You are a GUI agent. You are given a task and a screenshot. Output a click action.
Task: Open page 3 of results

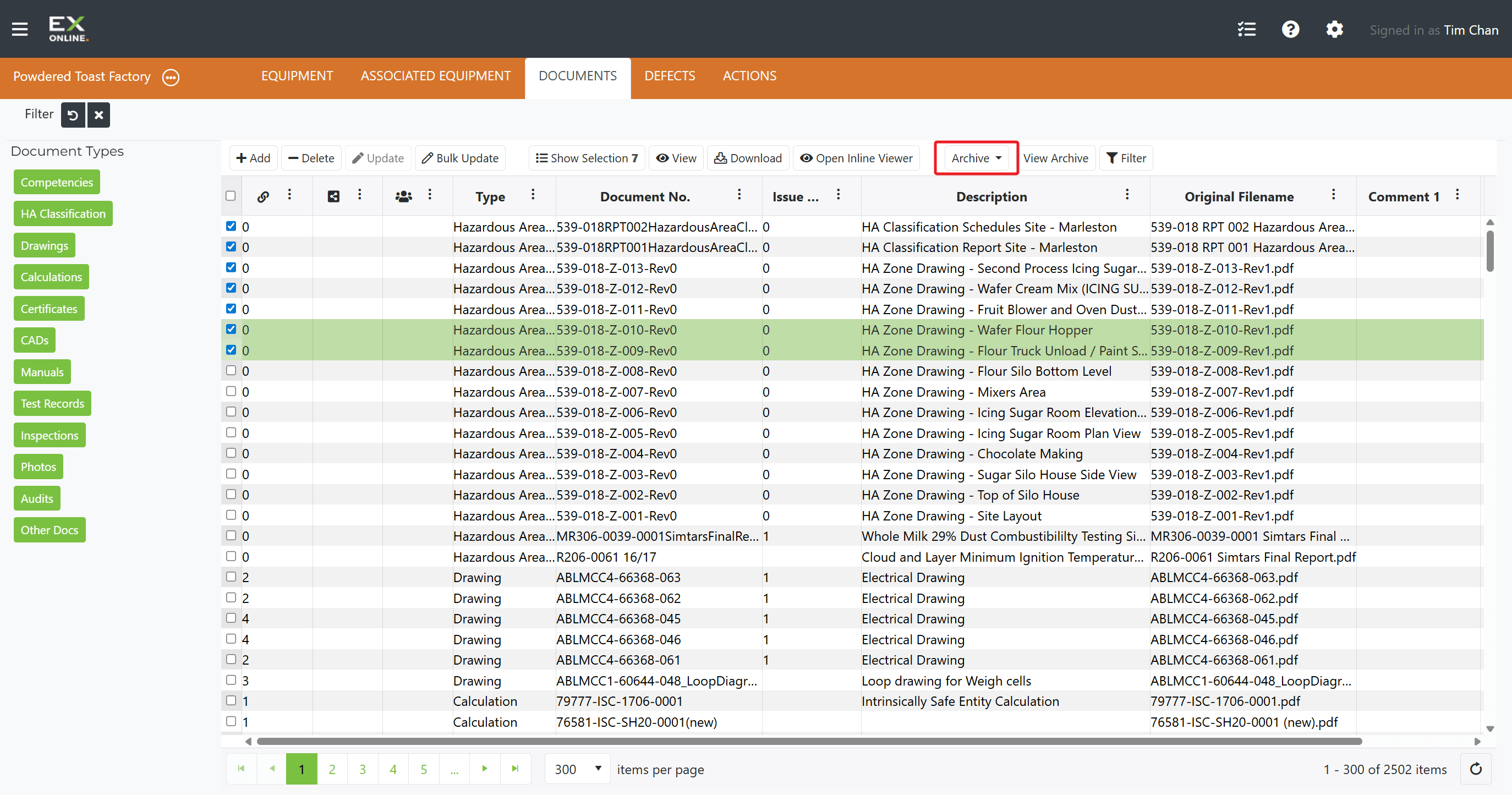click(x=363, y=769)
